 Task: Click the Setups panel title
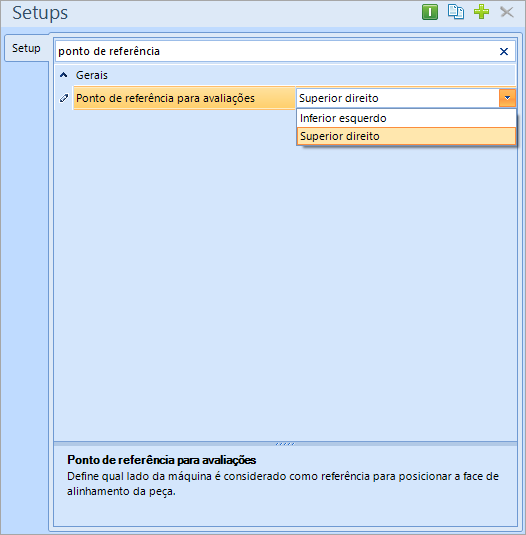[40, 13]
